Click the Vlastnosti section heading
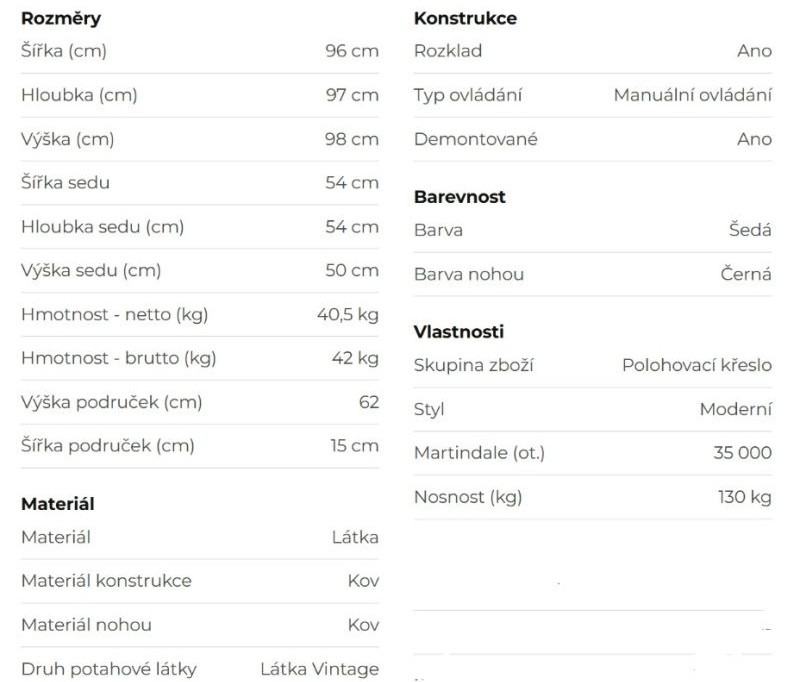This screenshot has width=800, height=682. pos(459,332)
